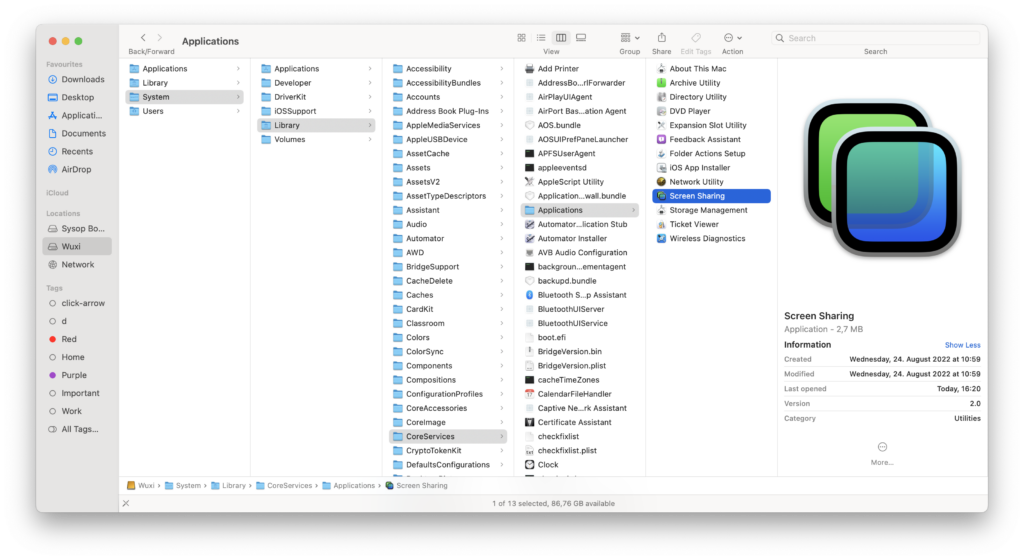Open All Tags... in the sidebar
The image size is (1024, 560).
77,429
